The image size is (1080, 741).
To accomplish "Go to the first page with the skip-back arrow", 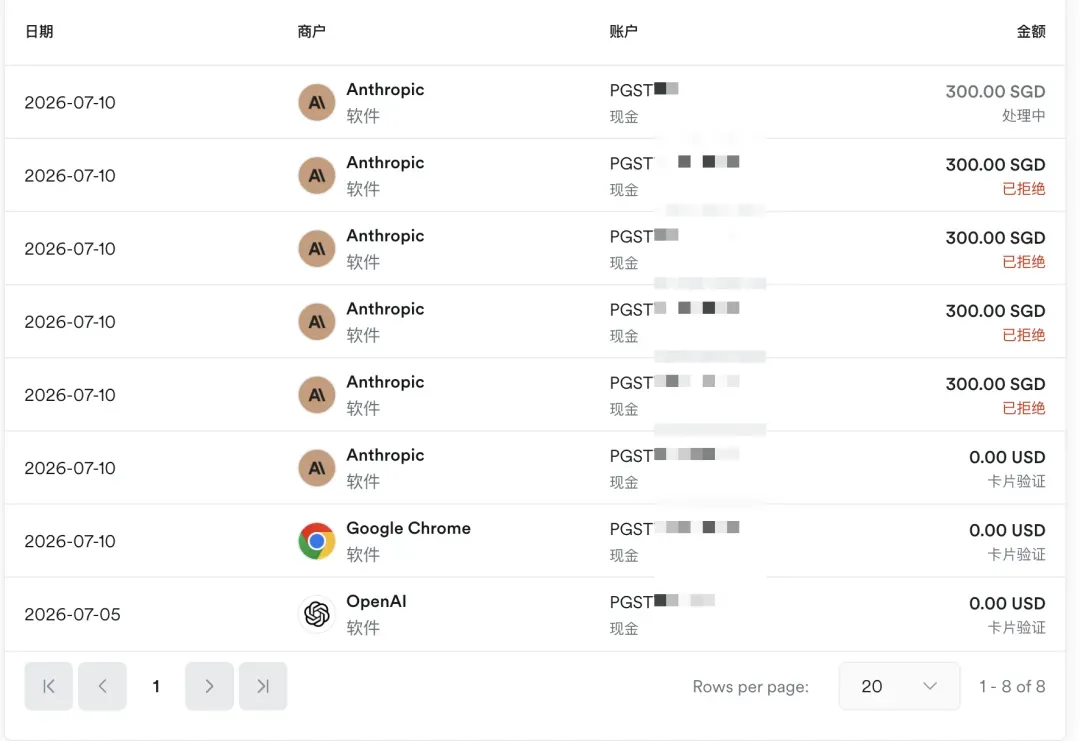I will click(48, 686).
